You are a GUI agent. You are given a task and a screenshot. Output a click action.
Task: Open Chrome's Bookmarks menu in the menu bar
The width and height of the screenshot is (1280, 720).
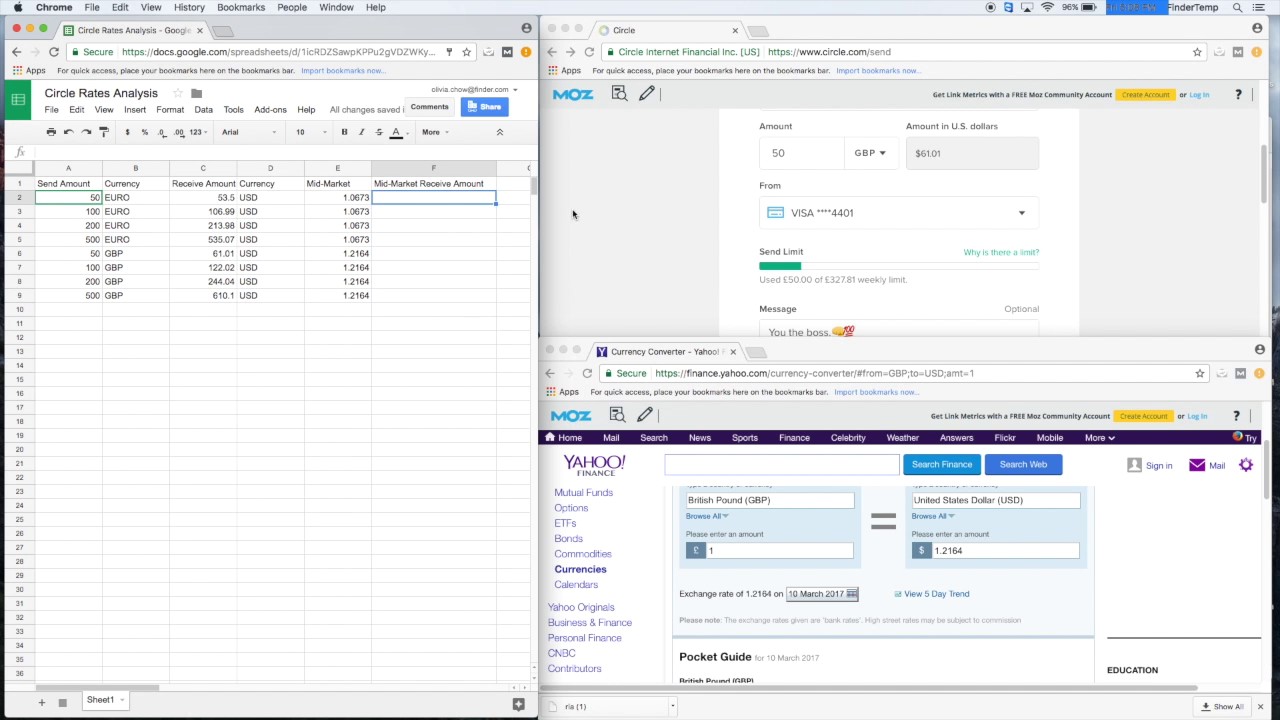pyautogui.click(x=241, y=7)
